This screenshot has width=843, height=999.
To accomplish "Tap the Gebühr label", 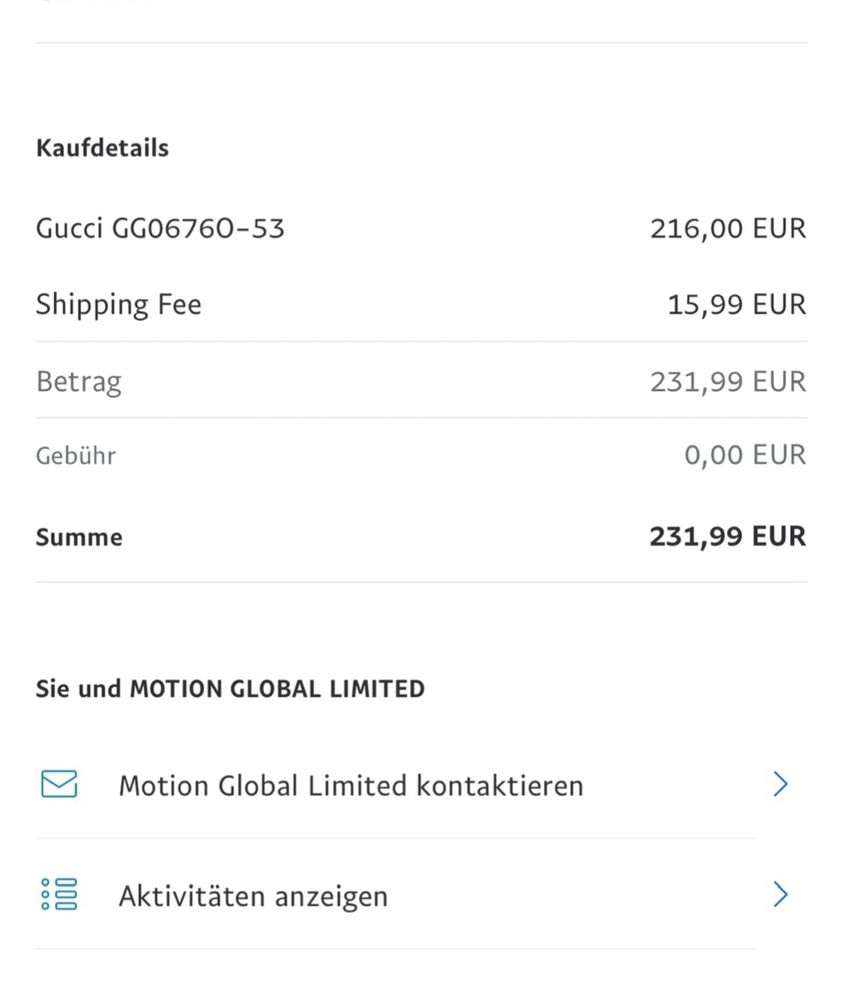I will [76, 456].
